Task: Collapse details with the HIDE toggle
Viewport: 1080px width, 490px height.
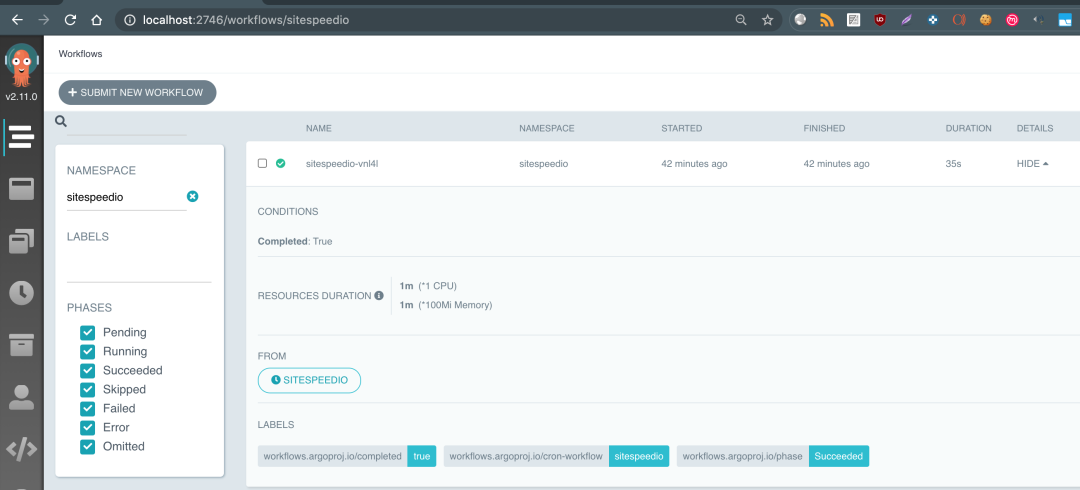Action: point(1032,163)
